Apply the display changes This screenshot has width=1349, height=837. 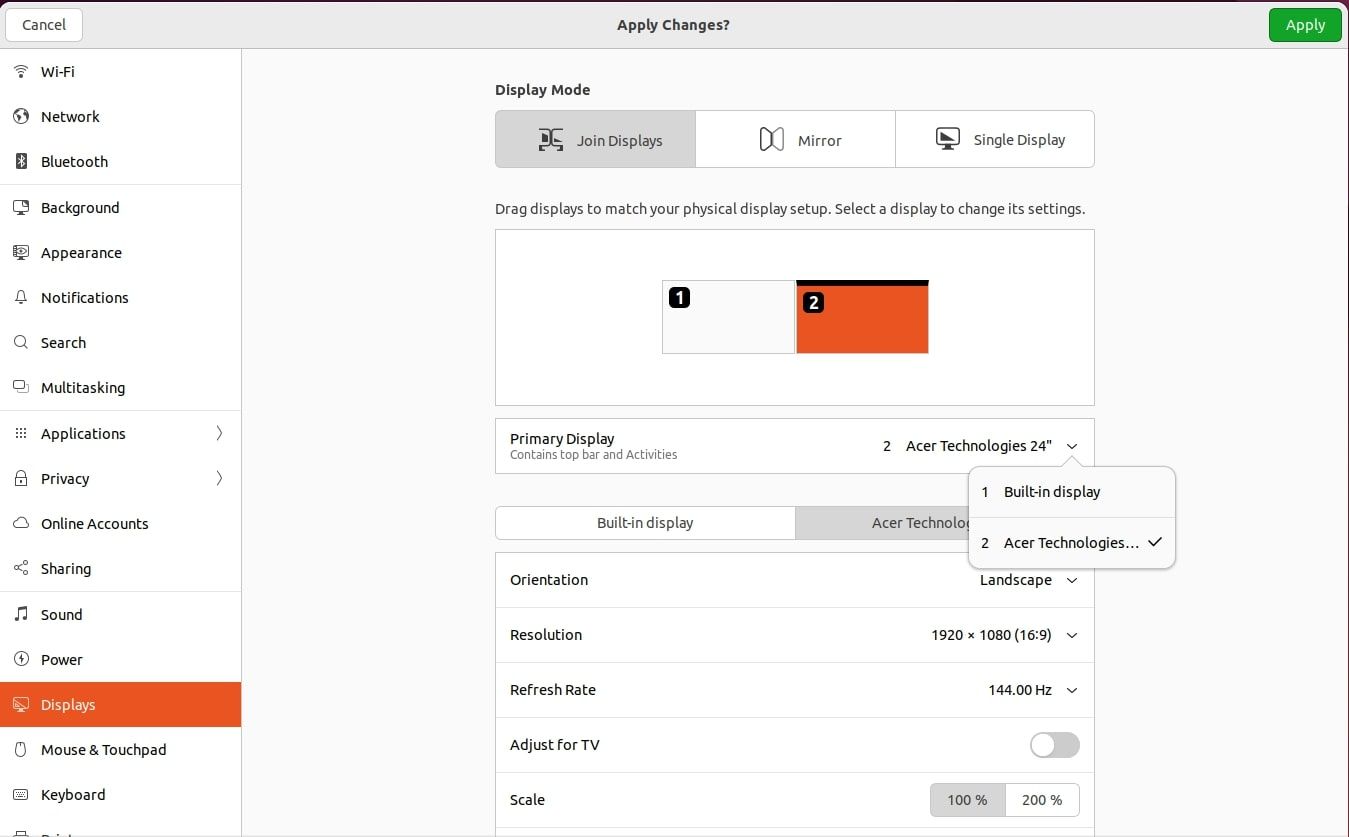click(1304, 24)
